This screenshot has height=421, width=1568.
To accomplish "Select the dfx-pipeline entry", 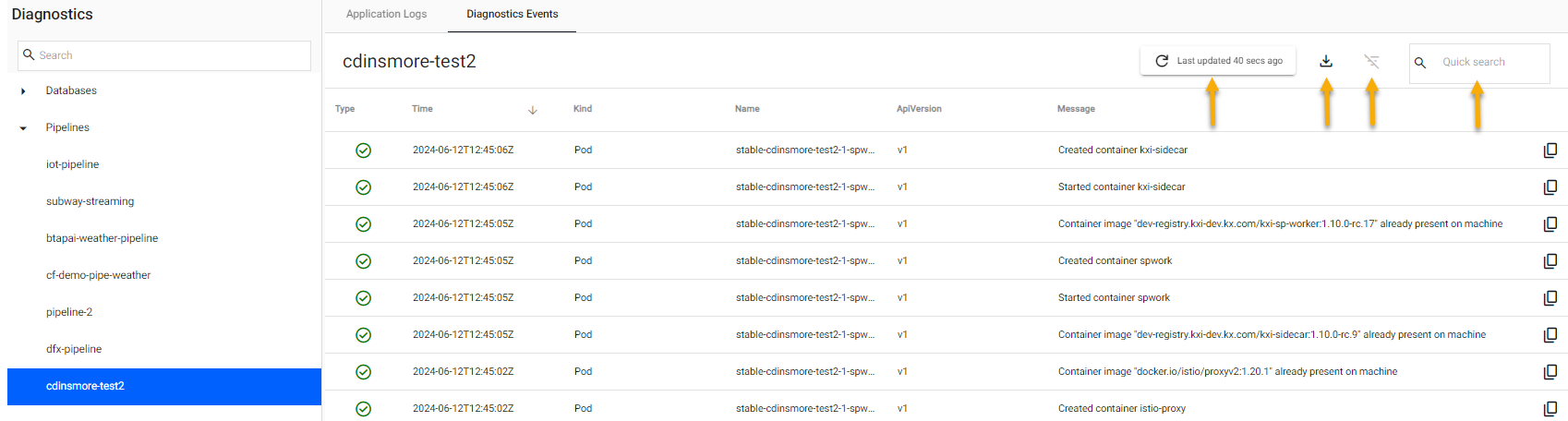I will tap(74, 349).
